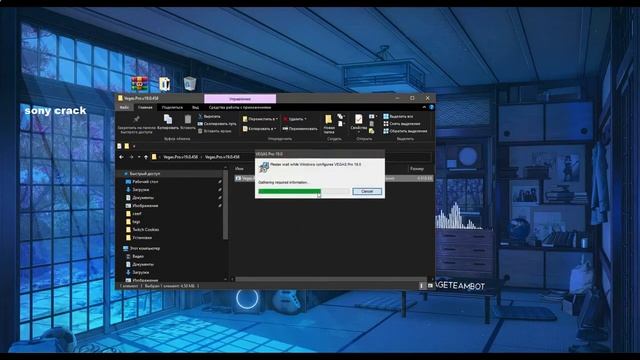Open pinned Изображения under Быстрый доступ
This screenshot has height=360, width=640.
[142, 206]
